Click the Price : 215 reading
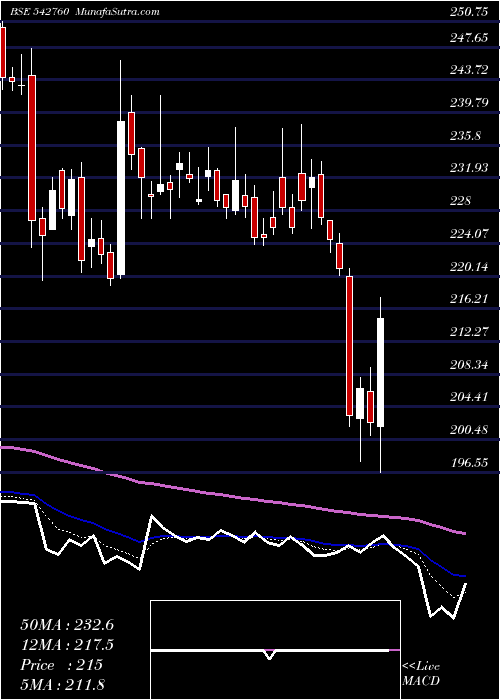Screen dimensions: 500x700 (62, 665)
